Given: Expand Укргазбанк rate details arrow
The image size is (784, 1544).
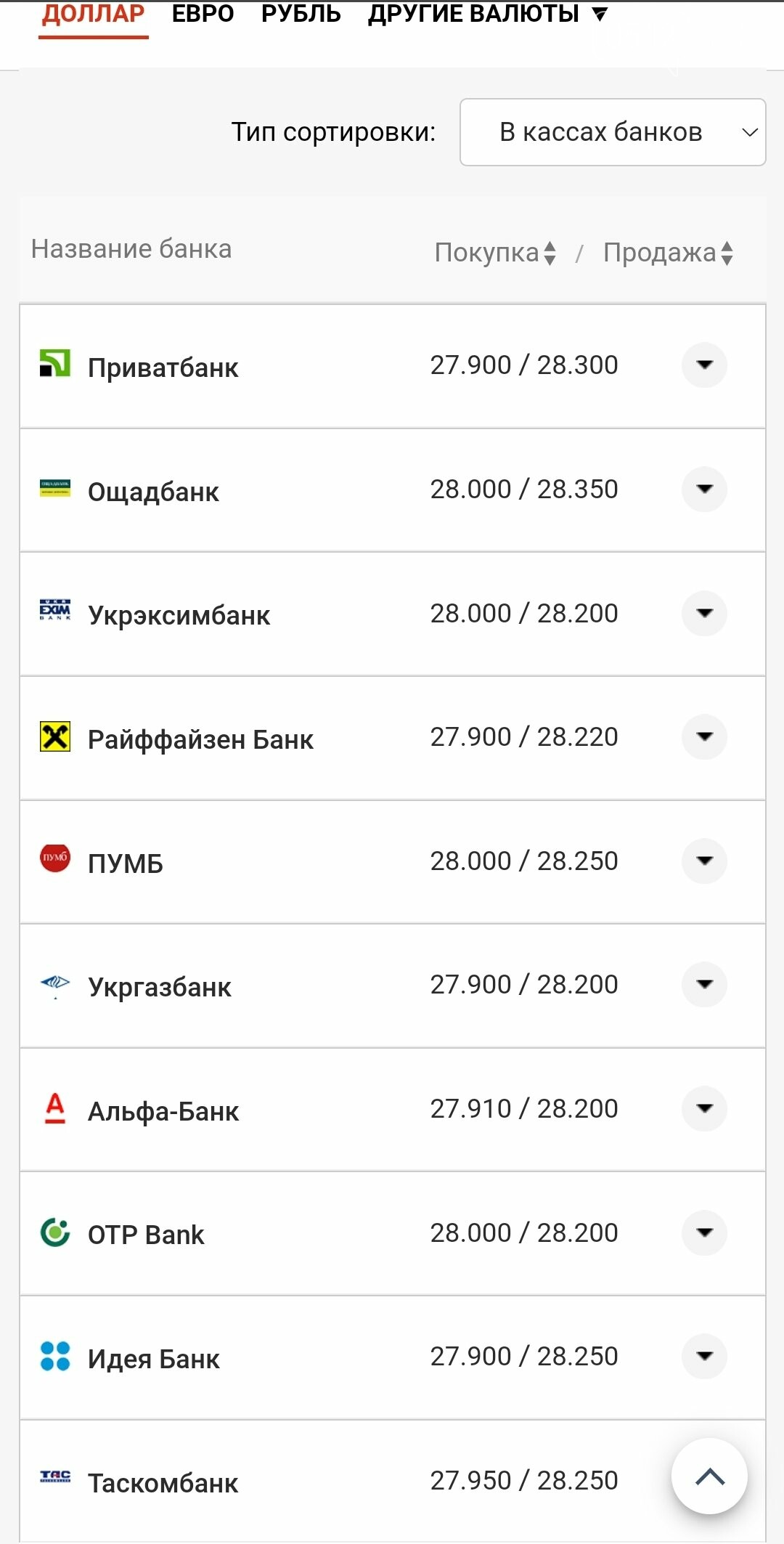Looking at the screenshot, I should click(704, 984).
